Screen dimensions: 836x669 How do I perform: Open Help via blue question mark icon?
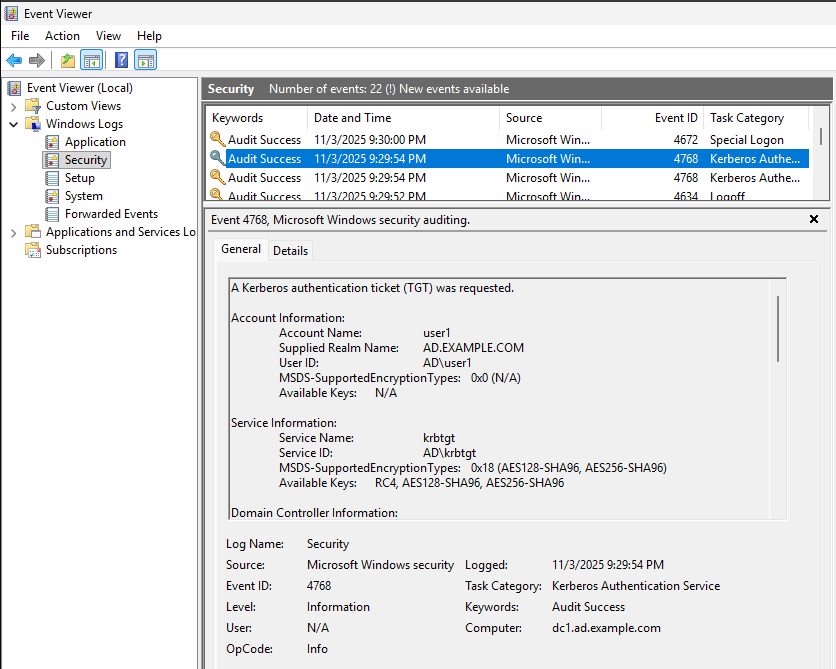click(121, 60)
